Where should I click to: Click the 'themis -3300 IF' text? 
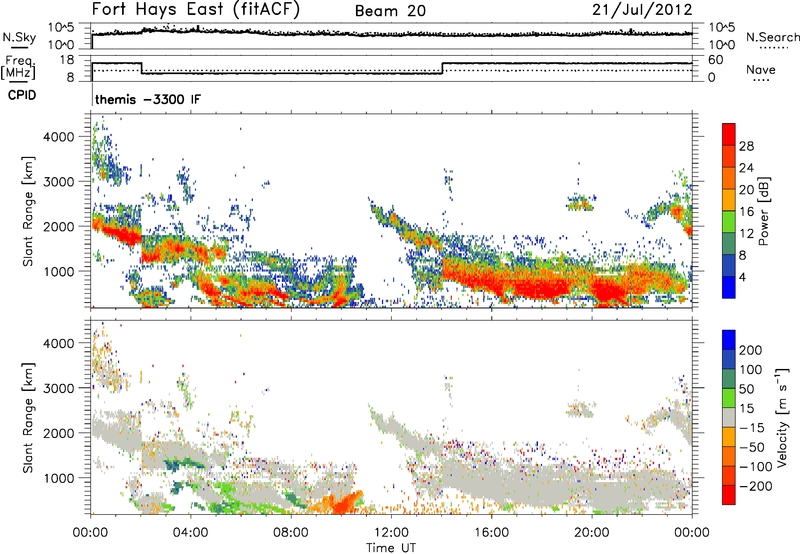point(148,99)
